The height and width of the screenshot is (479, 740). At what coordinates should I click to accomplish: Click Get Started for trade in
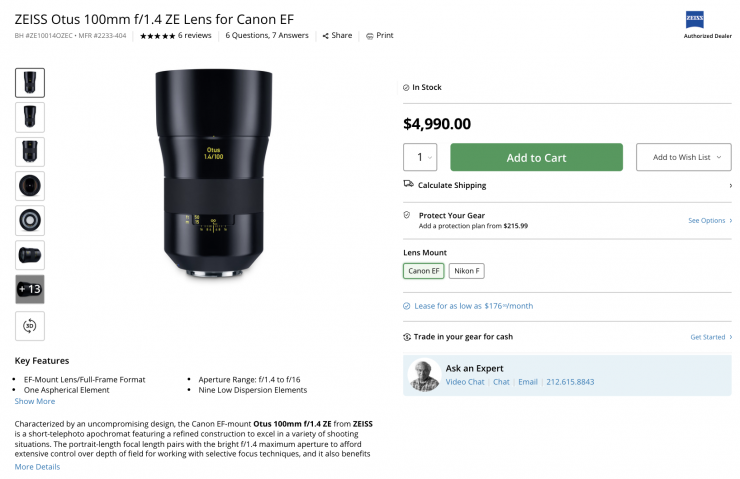710,337
